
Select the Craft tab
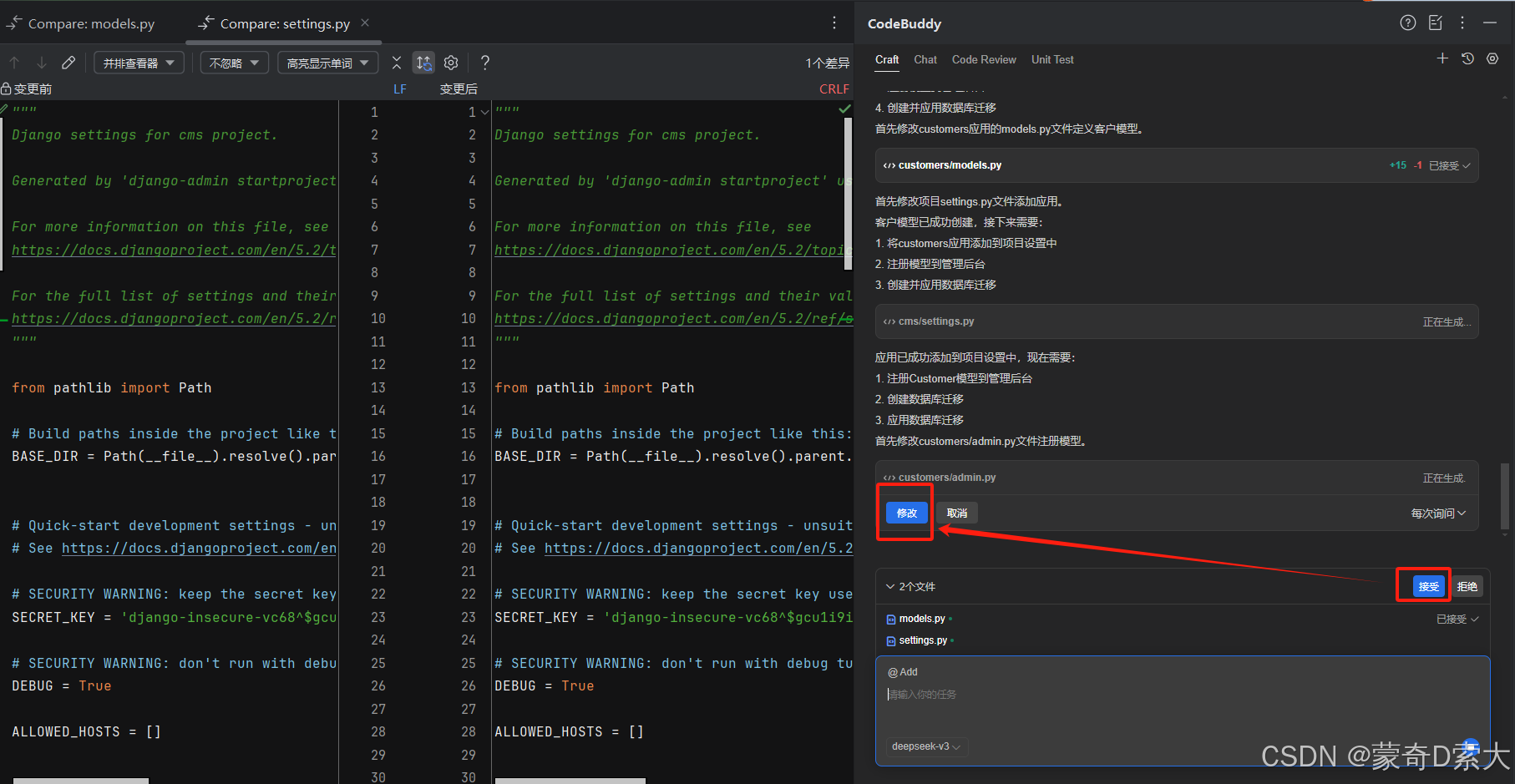(887, 59)
